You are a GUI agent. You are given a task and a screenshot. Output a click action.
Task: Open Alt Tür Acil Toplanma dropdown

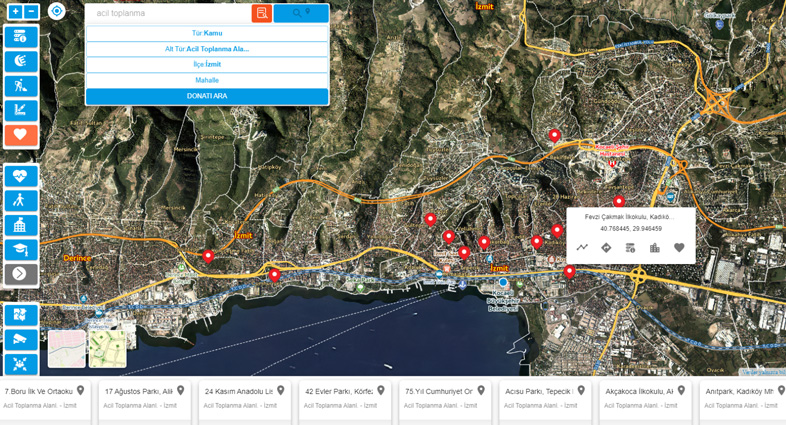pos(207,49)
